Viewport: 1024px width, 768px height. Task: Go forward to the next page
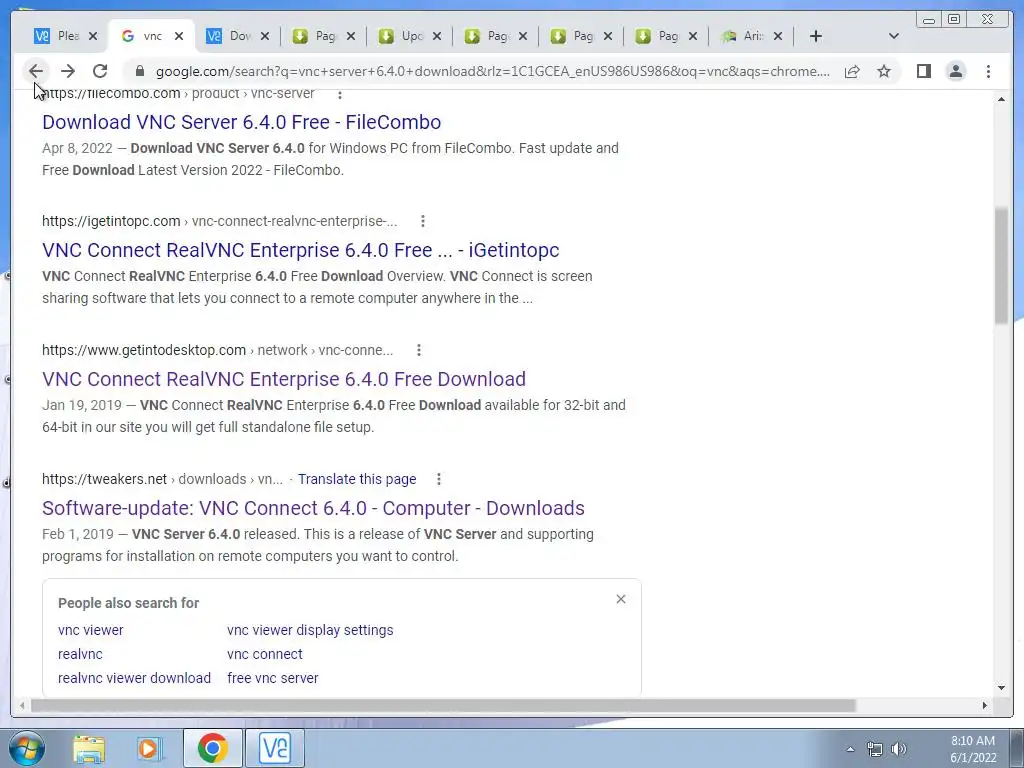click(x=68, y=71)
